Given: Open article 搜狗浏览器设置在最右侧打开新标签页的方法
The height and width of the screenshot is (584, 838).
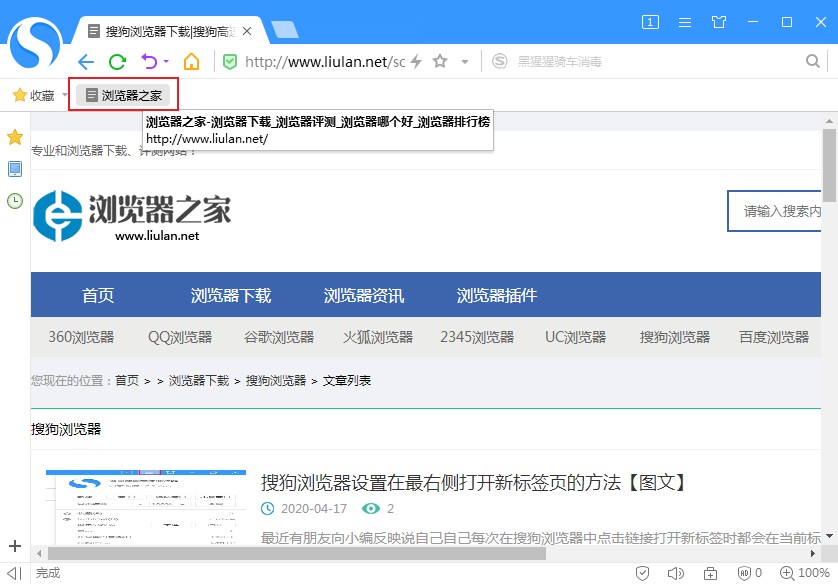Looking at the screenshot, I should (474, 482).
